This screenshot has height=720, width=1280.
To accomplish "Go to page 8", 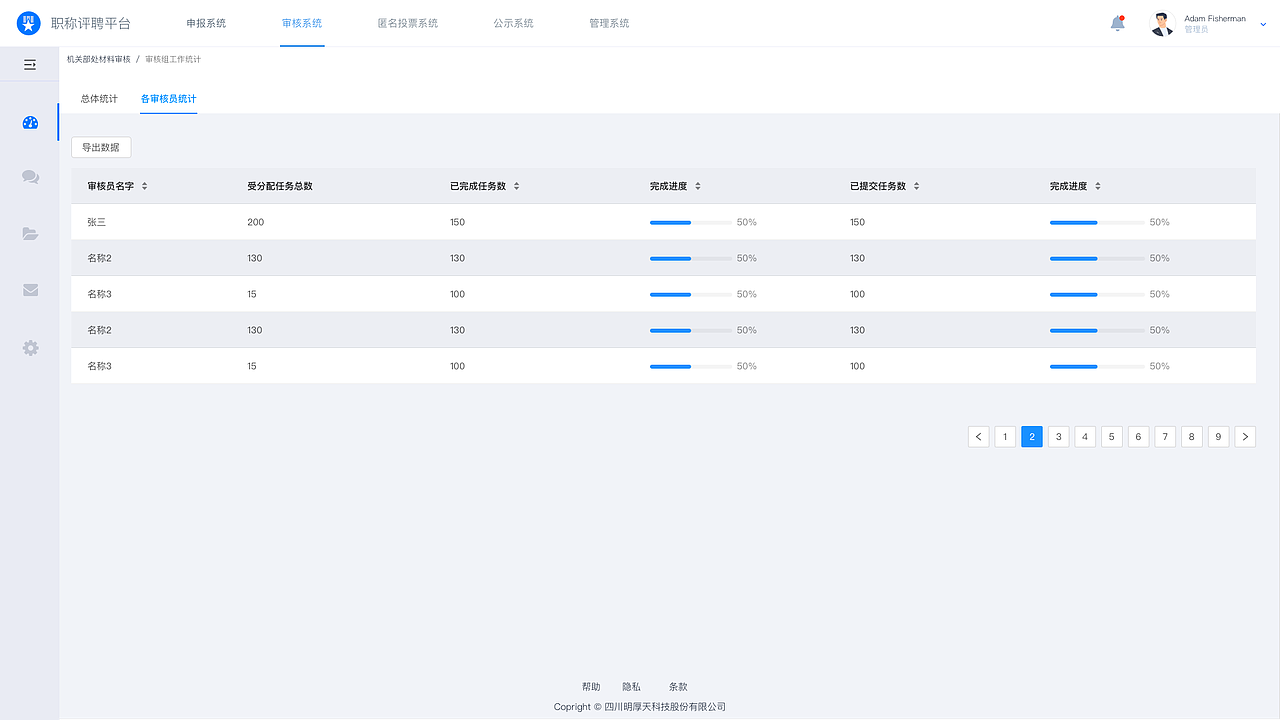I will tap(1192, 436).
